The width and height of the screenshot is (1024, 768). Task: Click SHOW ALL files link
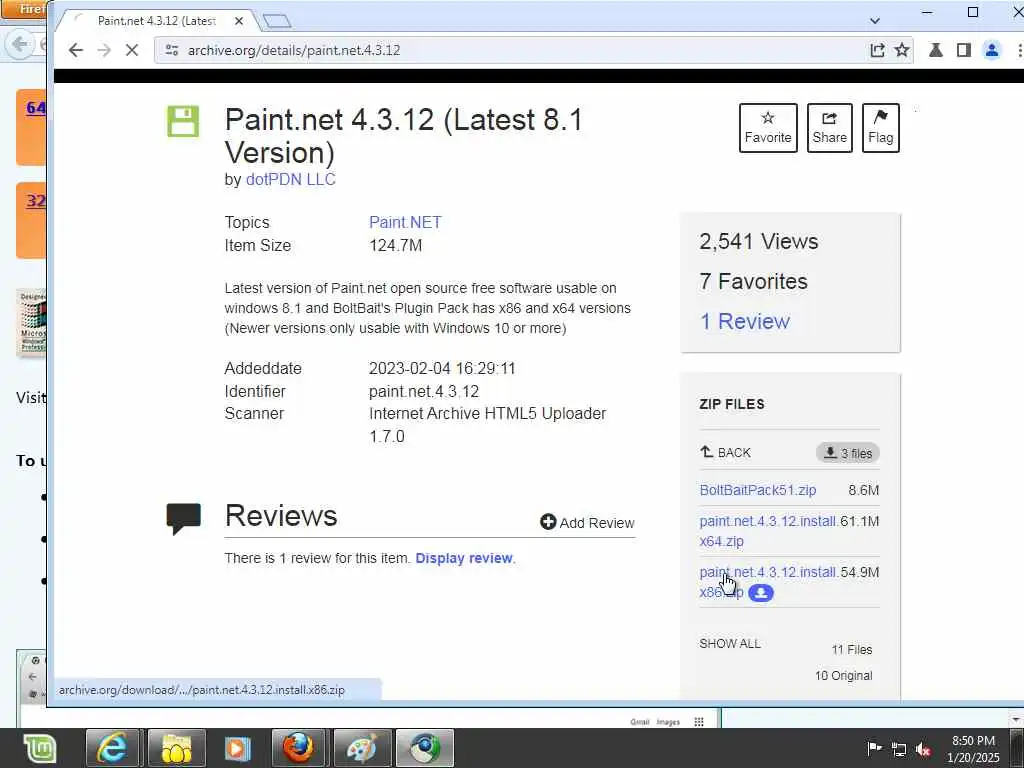[x=729, y=644]
